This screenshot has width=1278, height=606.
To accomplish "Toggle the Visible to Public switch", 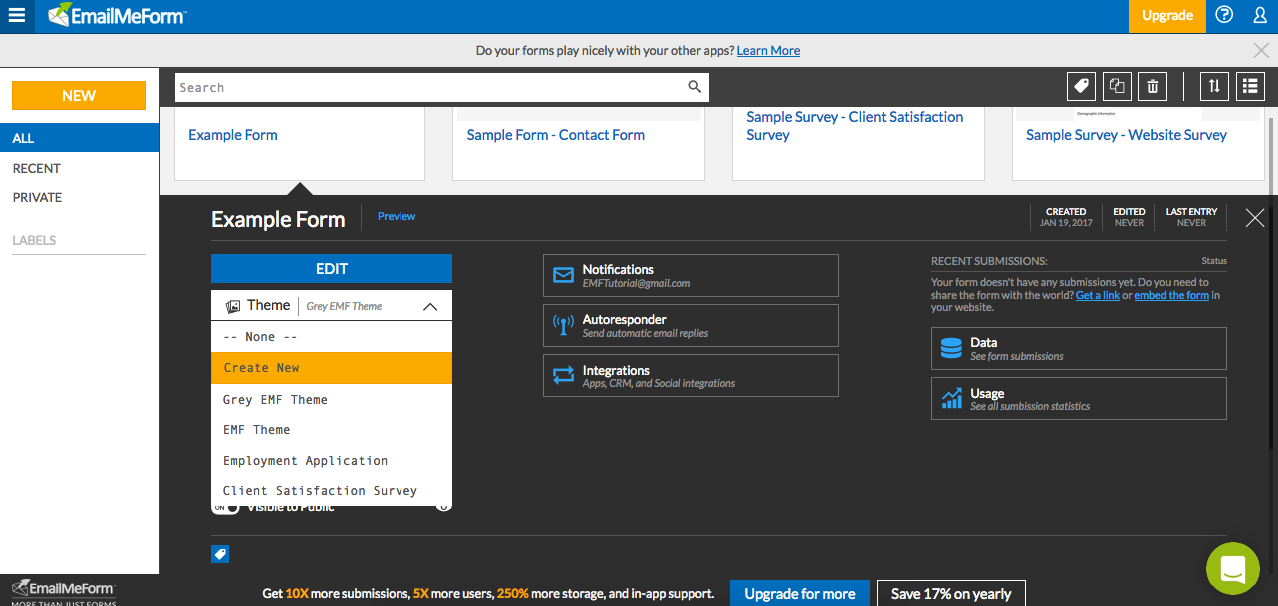I will pyautogui.click(x=225, y=507).
